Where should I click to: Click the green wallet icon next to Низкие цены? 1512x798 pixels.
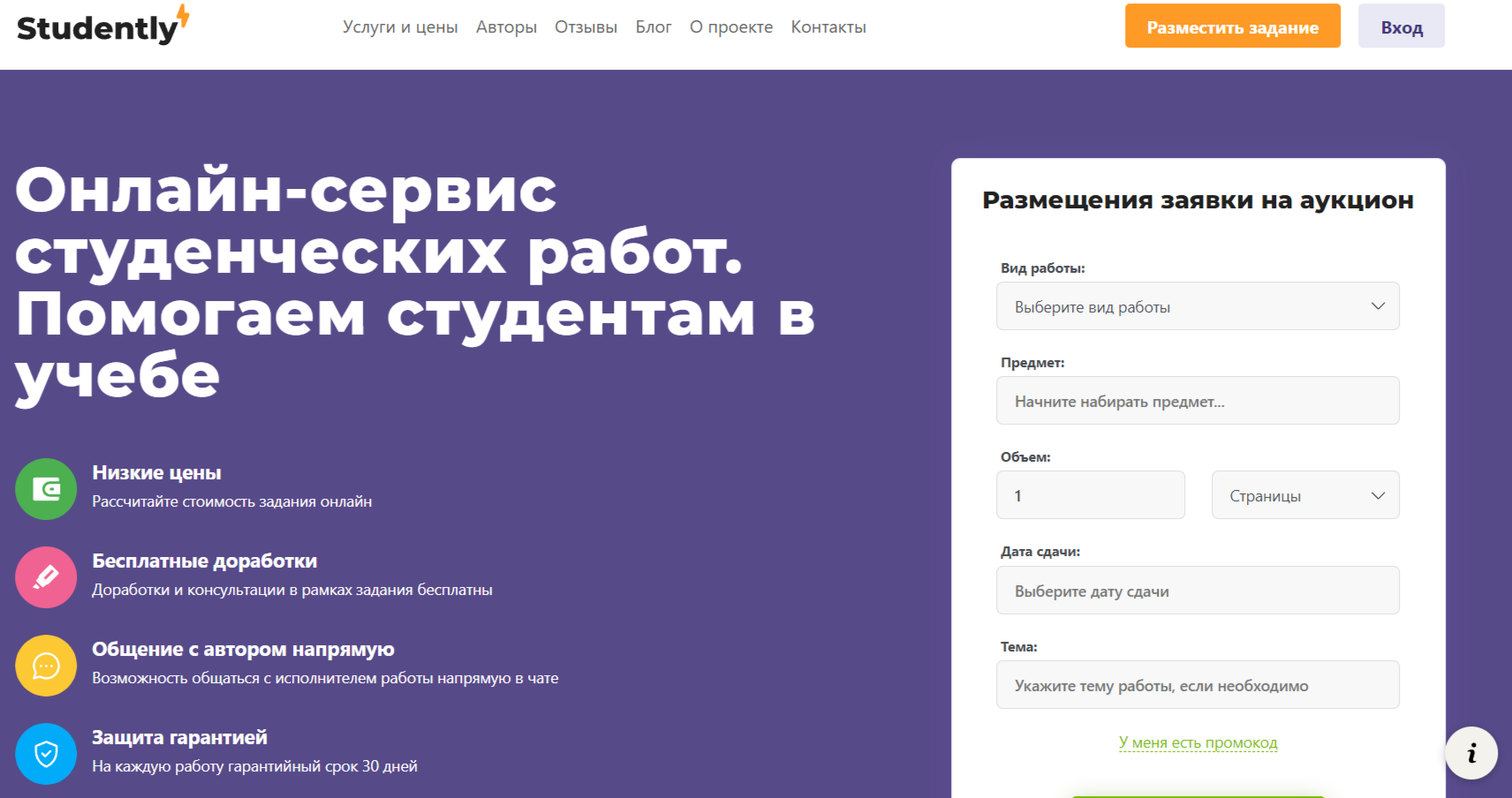46,489
